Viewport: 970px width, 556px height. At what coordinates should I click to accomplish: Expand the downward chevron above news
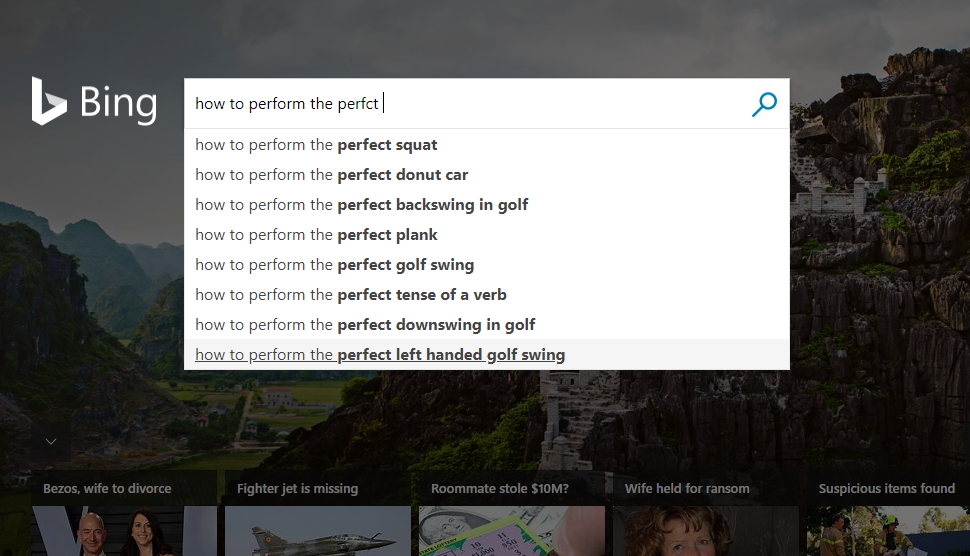click(x=51, y=440)
